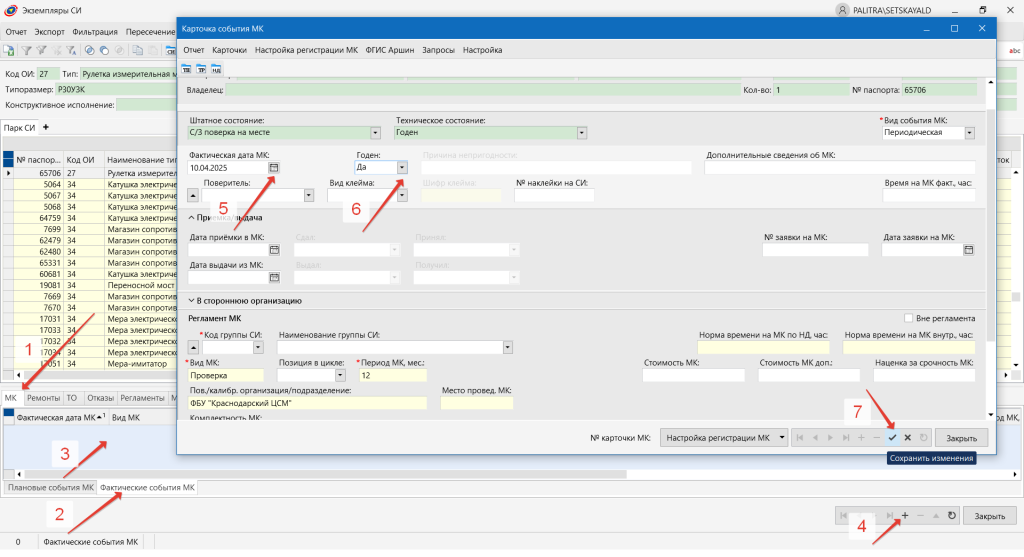Click the second filter funnel icon
Viewport: 1024px width, 557px height.
click(41, 50)
